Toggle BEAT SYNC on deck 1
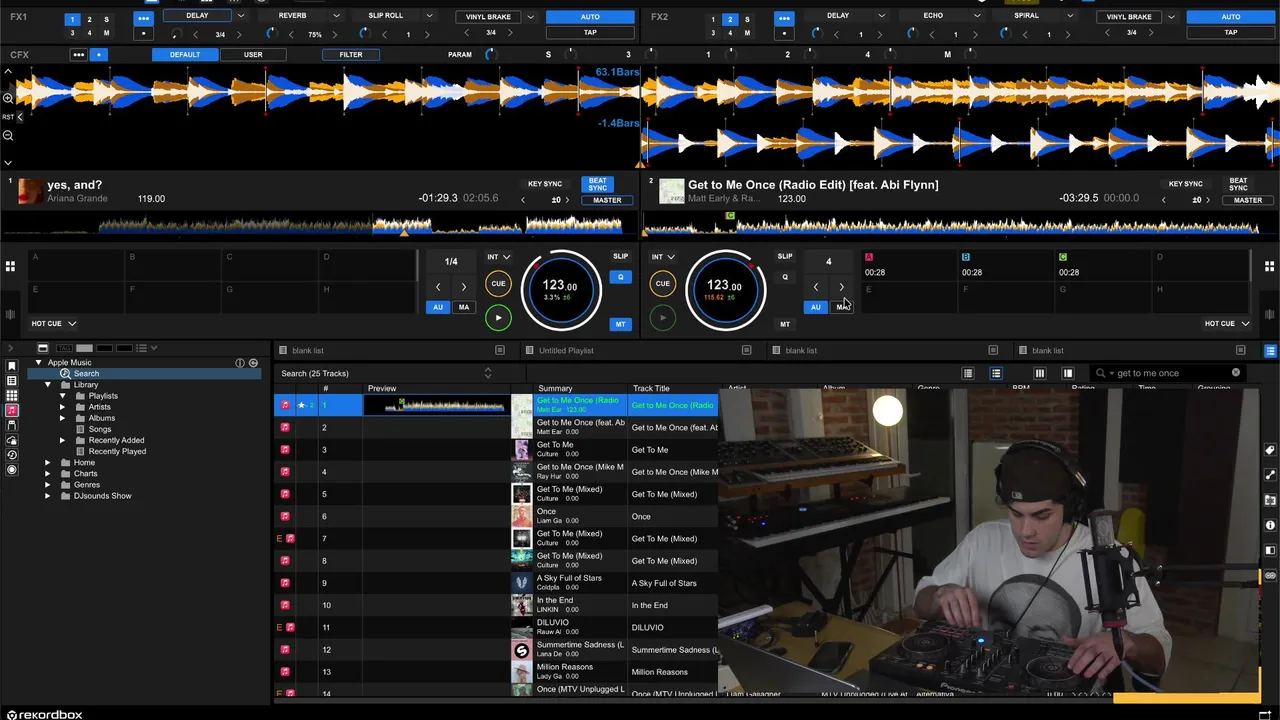Screen dimensions: 1280x720 point(597,185)
